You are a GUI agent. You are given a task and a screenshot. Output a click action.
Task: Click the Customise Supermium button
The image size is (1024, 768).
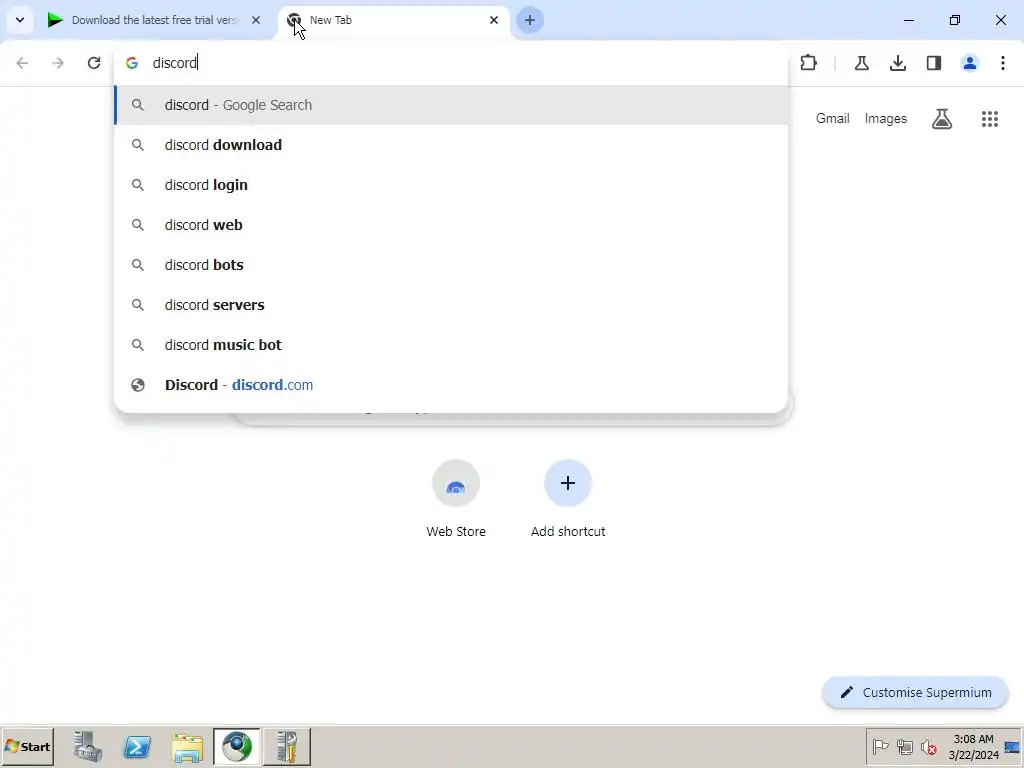point(915,692)
